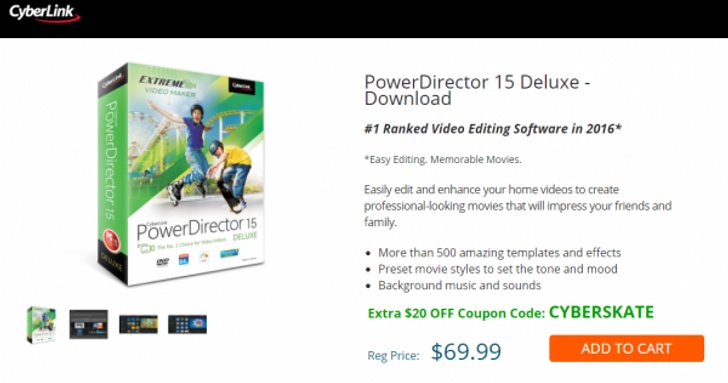Click the blue square icon beside the DVD logo
The image size is (728, 383).
point(183,260)
